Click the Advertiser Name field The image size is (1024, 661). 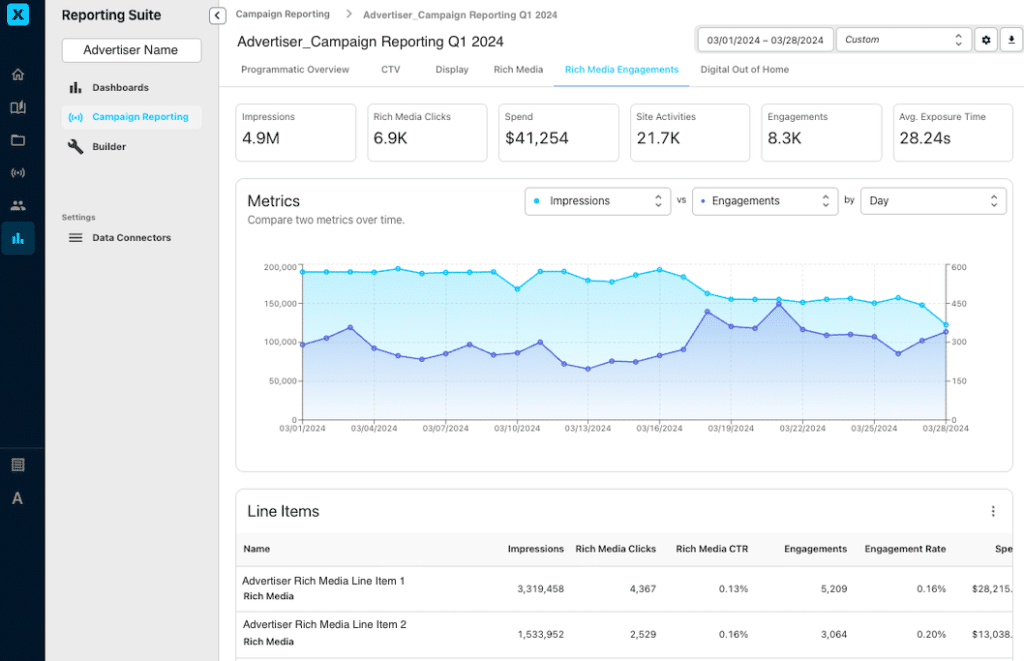(131, 50)
